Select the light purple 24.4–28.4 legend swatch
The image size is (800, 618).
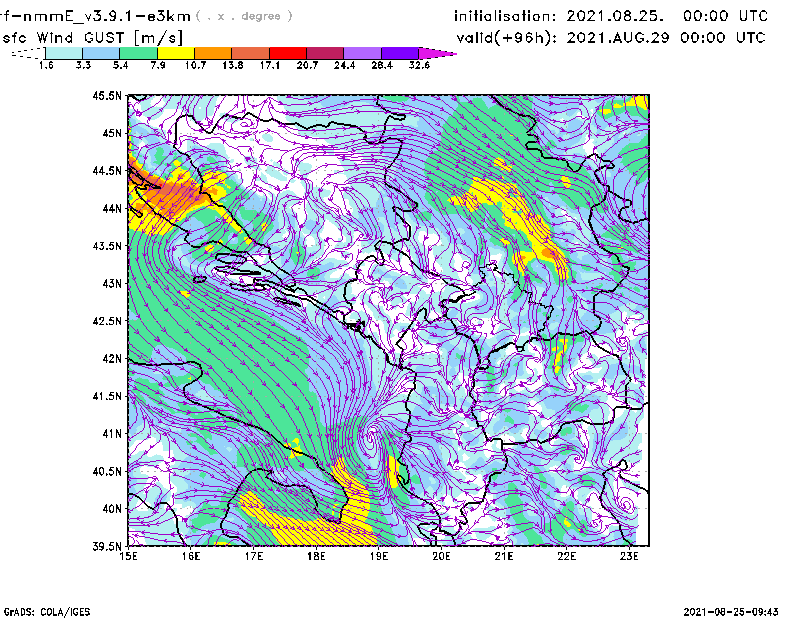(x=362, y=53)
